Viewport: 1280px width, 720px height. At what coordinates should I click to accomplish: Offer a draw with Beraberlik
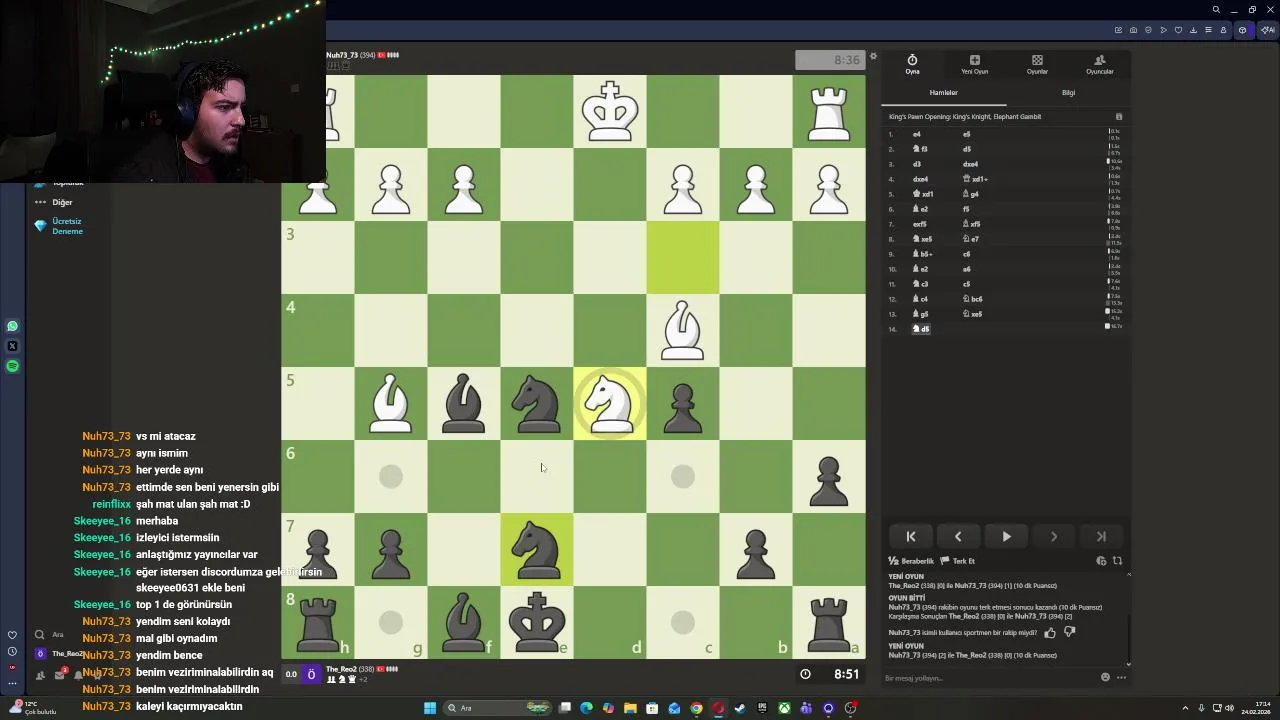click(x=911, y=561)
